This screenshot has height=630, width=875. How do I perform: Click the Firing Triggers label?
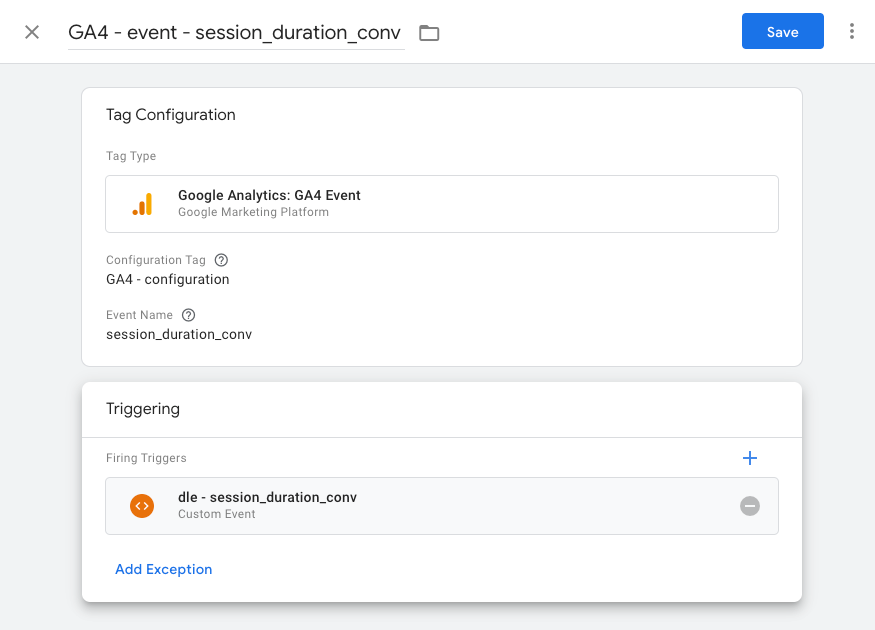pos(146,458)
